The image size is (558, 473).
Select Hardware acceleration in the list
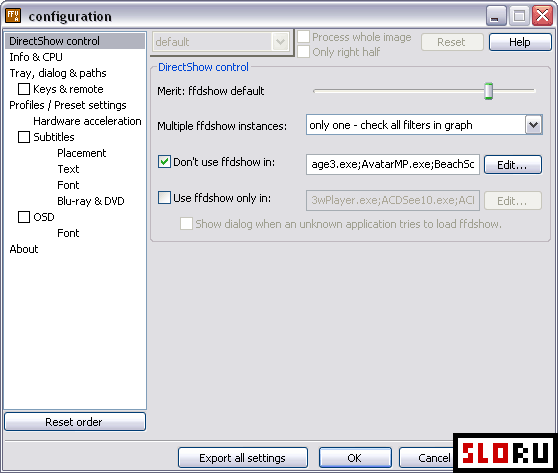87,121
